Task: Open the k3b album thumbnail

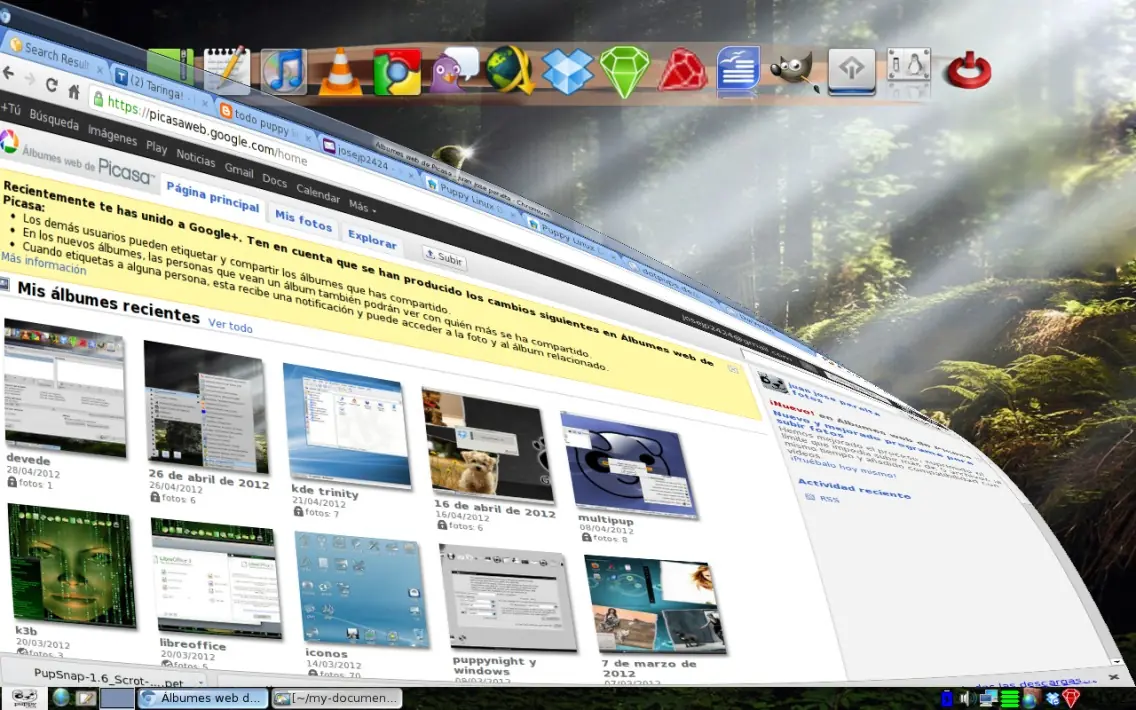Action: click(71, 566)
